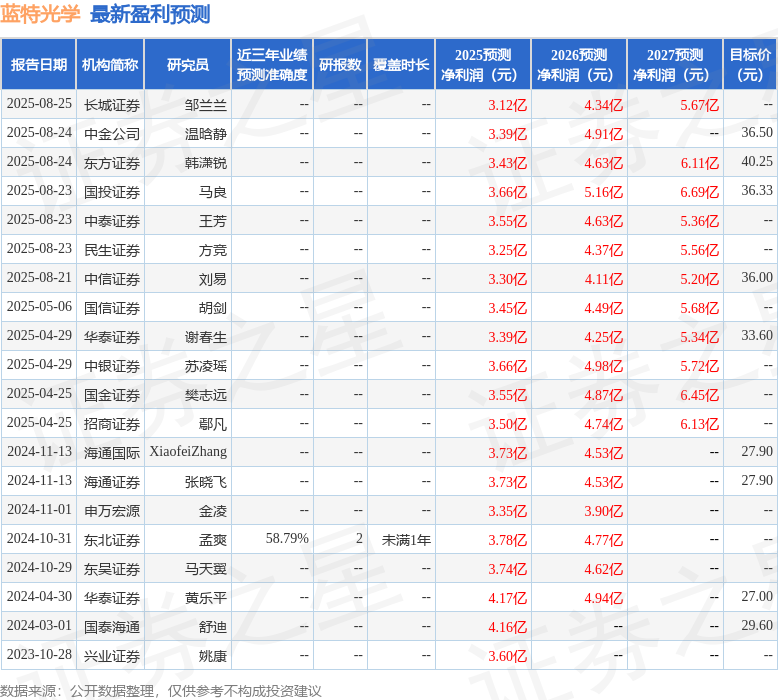Click the 近三年业绩预测准确度 column header
This screenshot has height=700, width=778.
point(272,64)
